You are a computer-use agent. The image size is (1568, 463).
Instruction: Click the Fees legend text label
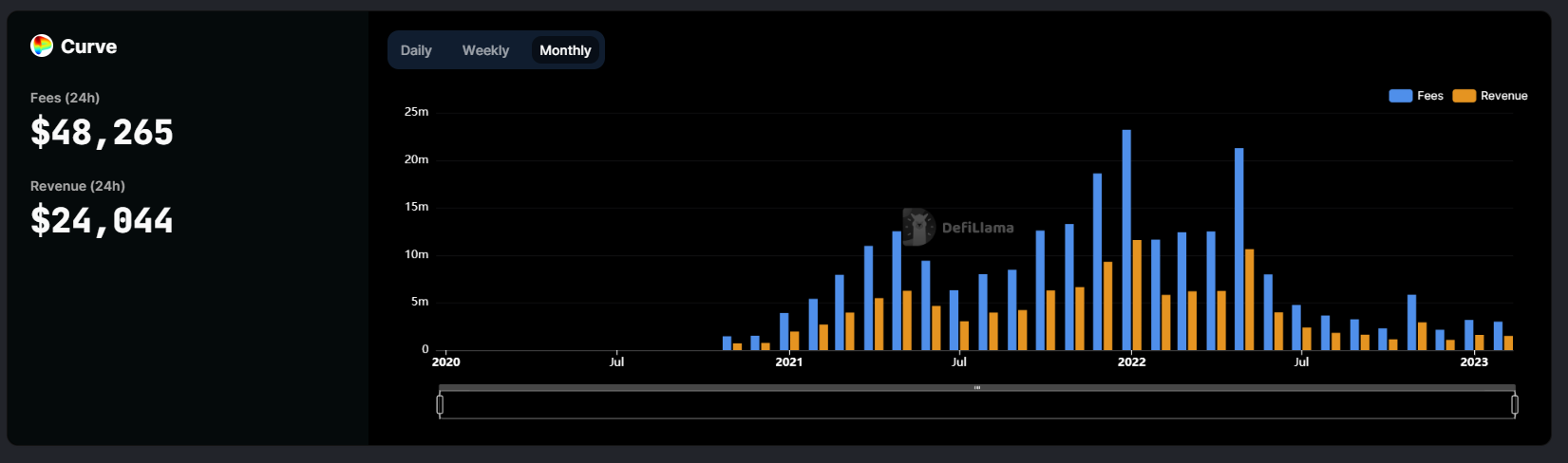pyautogui.click(x=1430, y=96)
